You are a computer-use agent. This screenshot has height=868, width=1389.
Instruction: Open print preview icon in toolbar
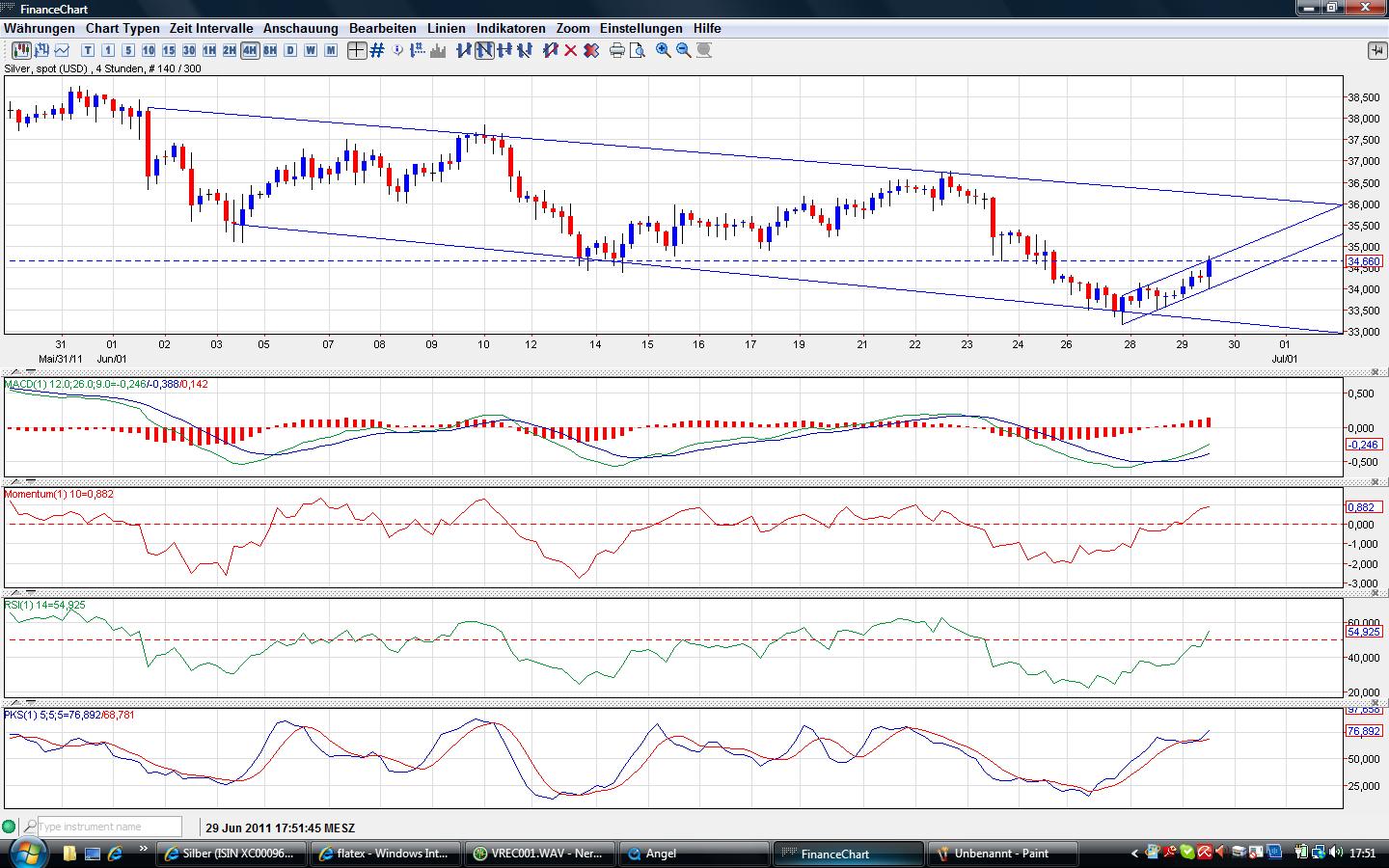pyautogui.click(x=638, y=50)
